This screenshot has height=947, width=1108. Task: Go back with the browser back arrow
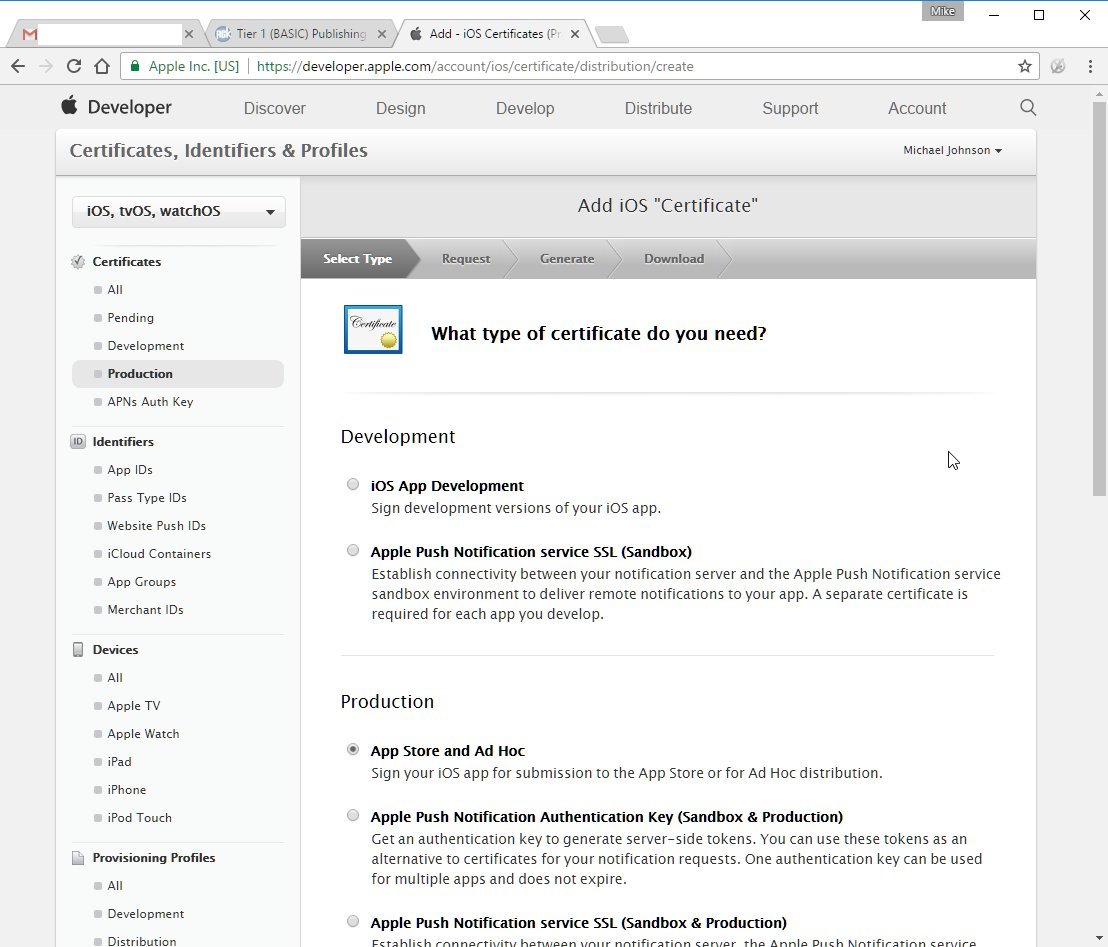pos(18,66)
